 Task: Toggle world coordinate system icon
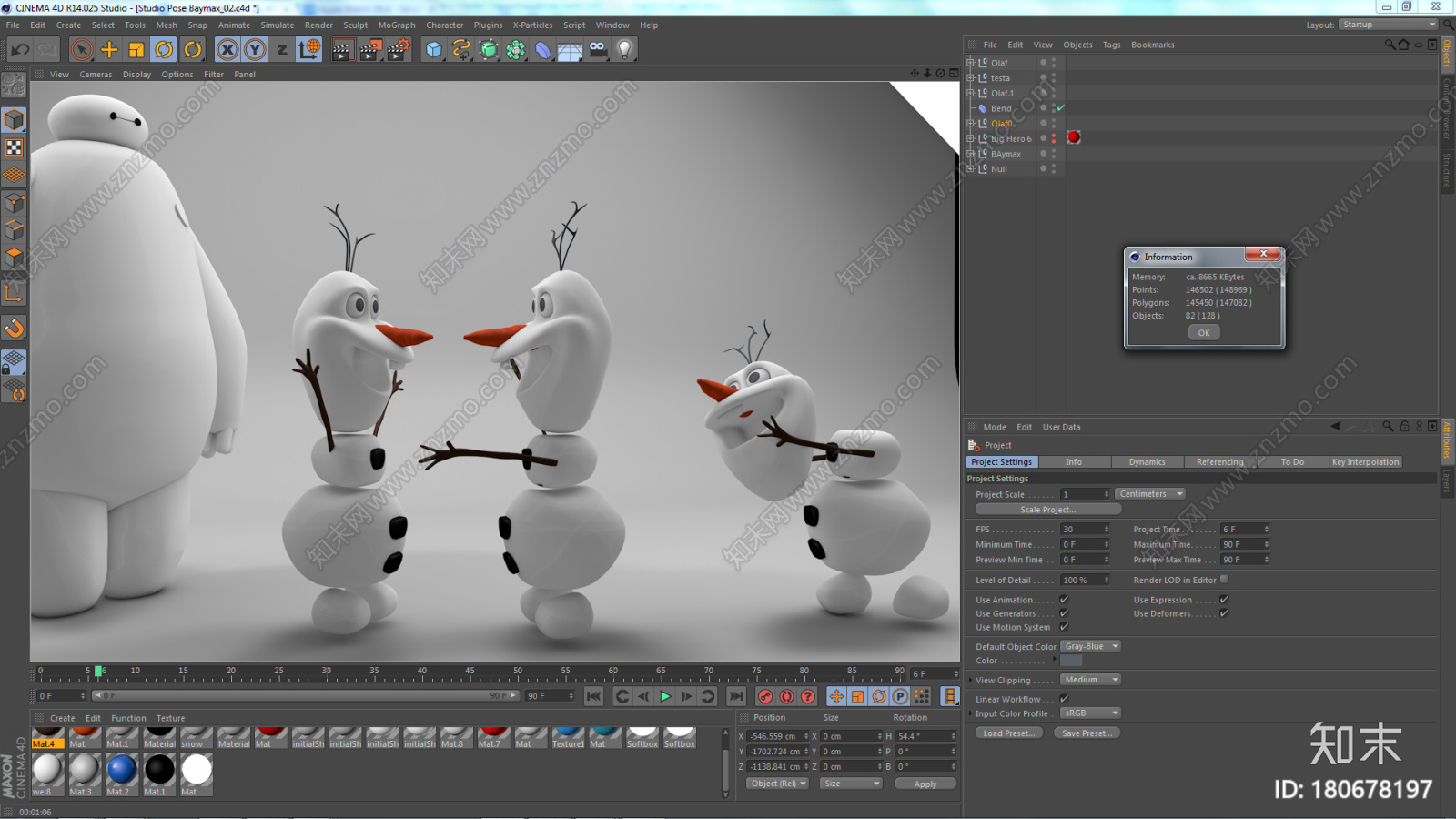pos(309,49)
